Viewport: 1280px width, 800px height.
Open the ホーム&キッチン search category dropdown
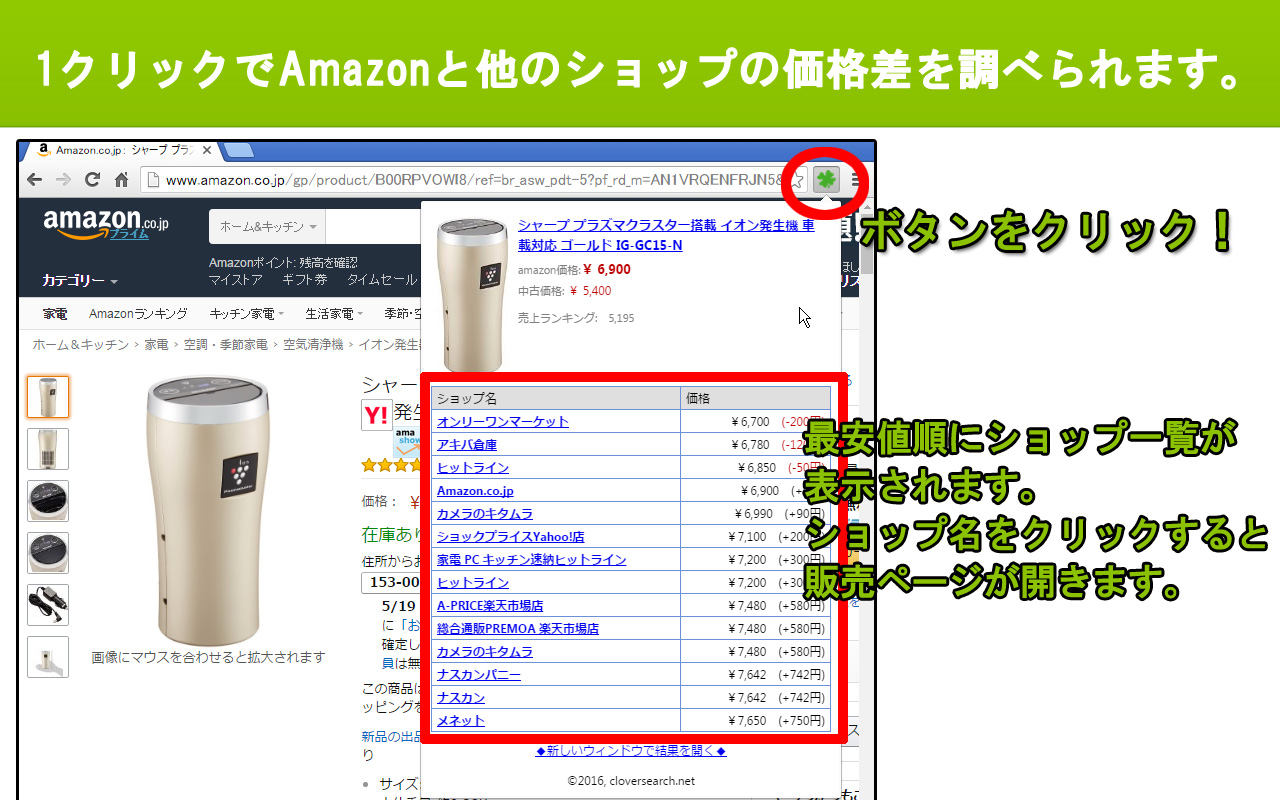pyautogui.click(x=268, y=227)
